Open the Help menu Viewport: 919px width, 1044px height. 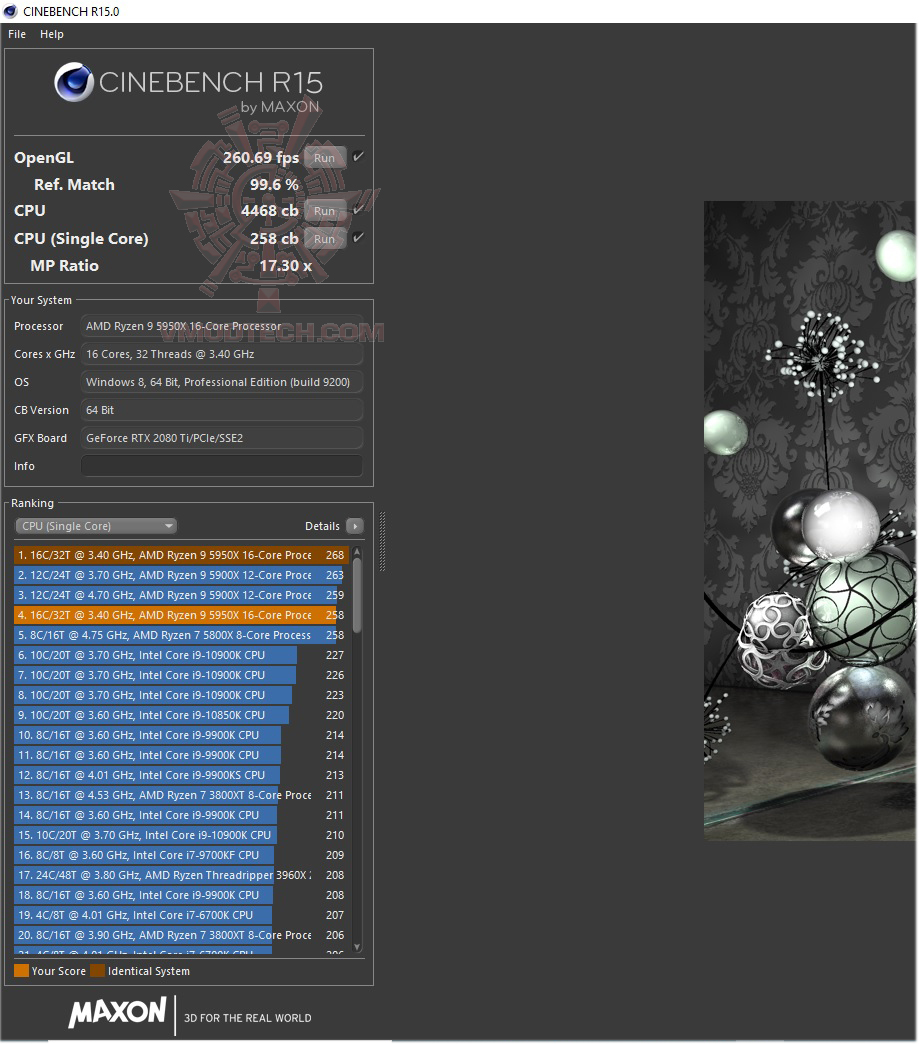coord(51,34)
